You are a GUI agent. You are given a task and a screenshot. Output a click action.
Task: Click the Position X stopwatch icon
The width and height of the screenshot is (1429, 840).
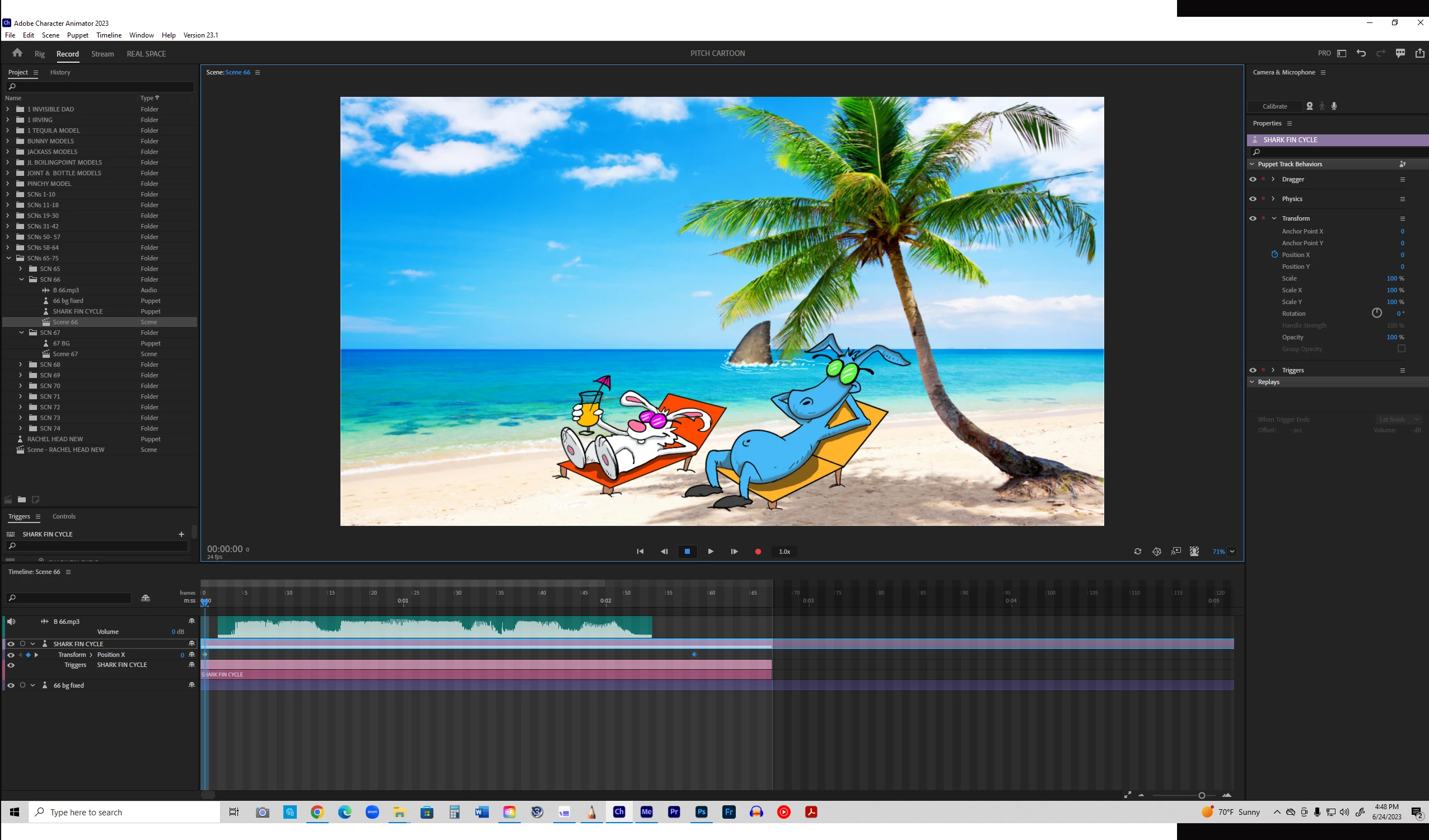tap(1274, 255)
